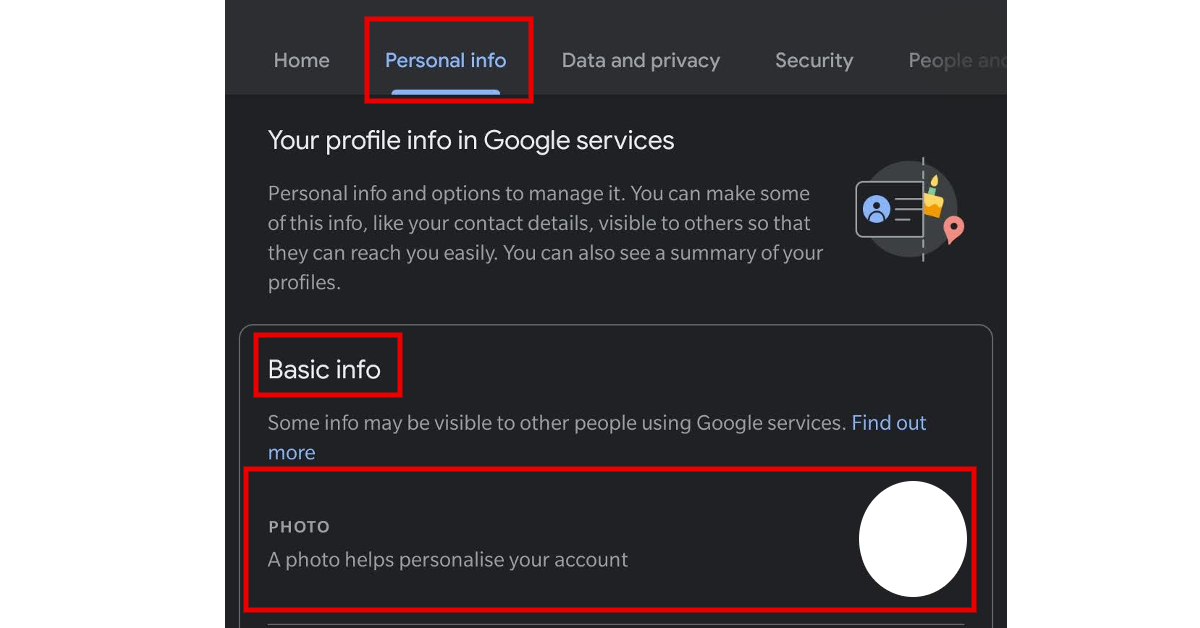Click the highlighted Basic info heading

click(324, 368)
